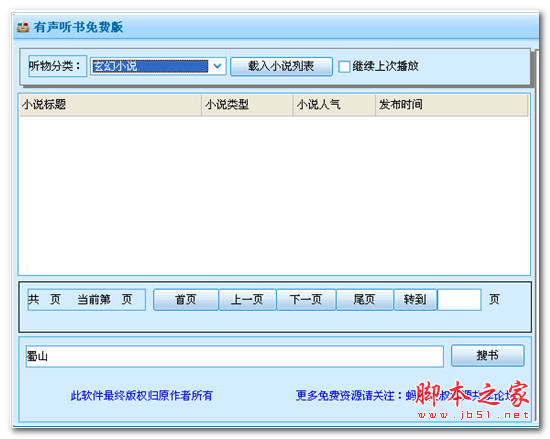Jump to 尾页 last page

pos(364,300)
